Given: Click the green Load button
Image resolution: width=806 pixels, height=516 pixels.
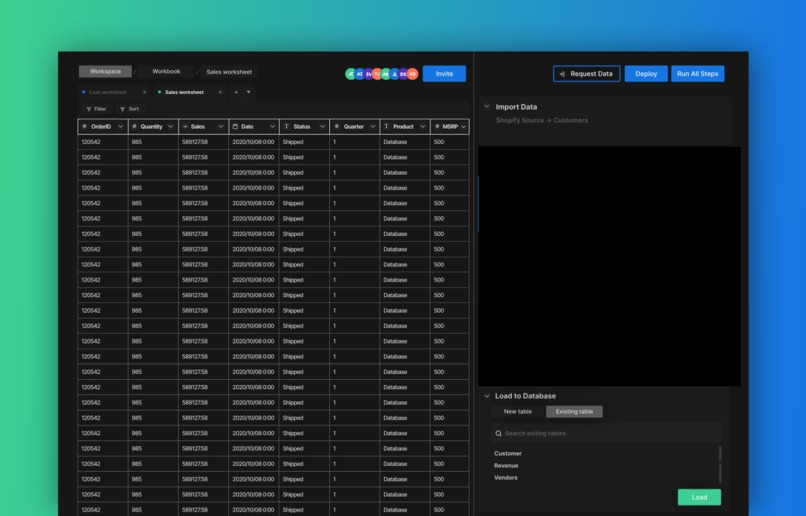Looking at the screenshot, I should [699, 497].
